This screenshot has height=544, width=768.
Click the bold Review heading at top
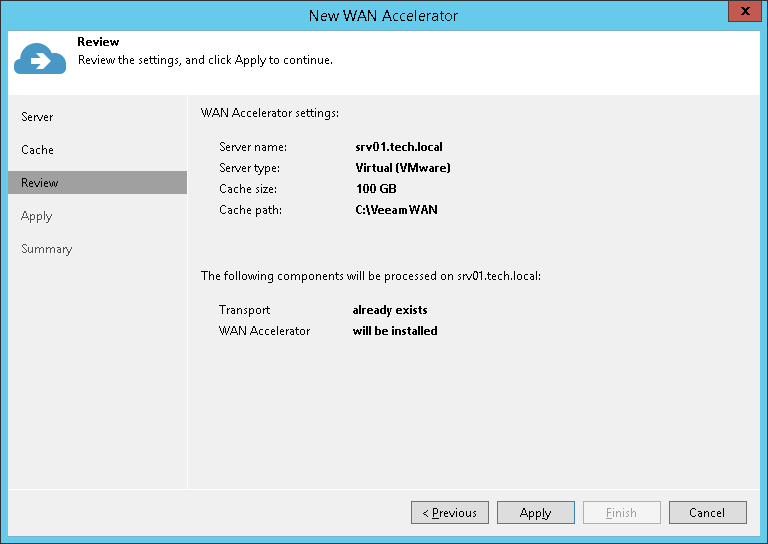tap(98, 42)
